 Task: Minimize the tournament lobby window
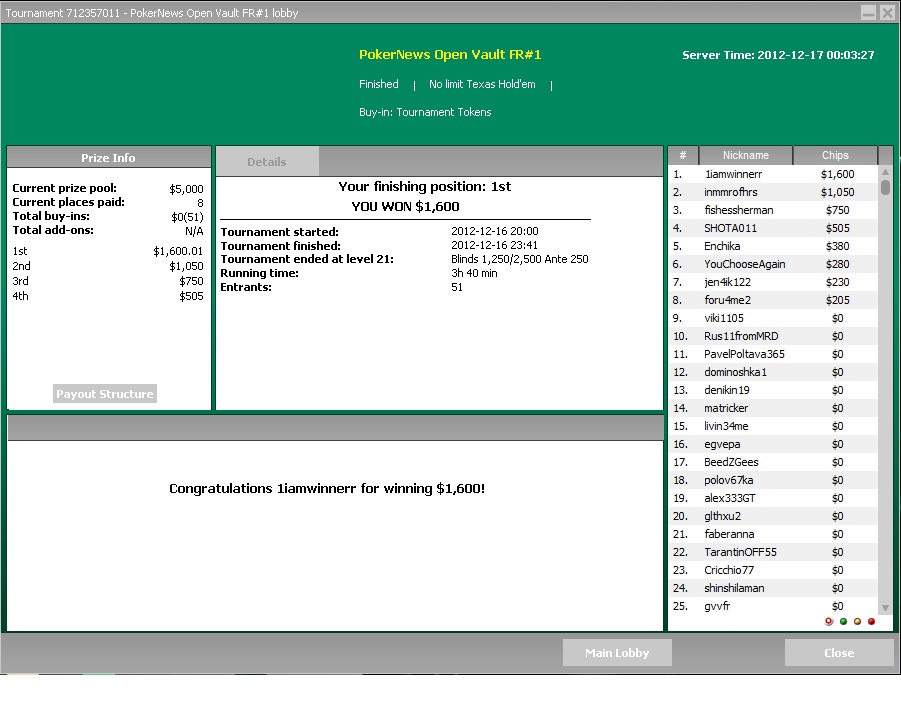868,13
